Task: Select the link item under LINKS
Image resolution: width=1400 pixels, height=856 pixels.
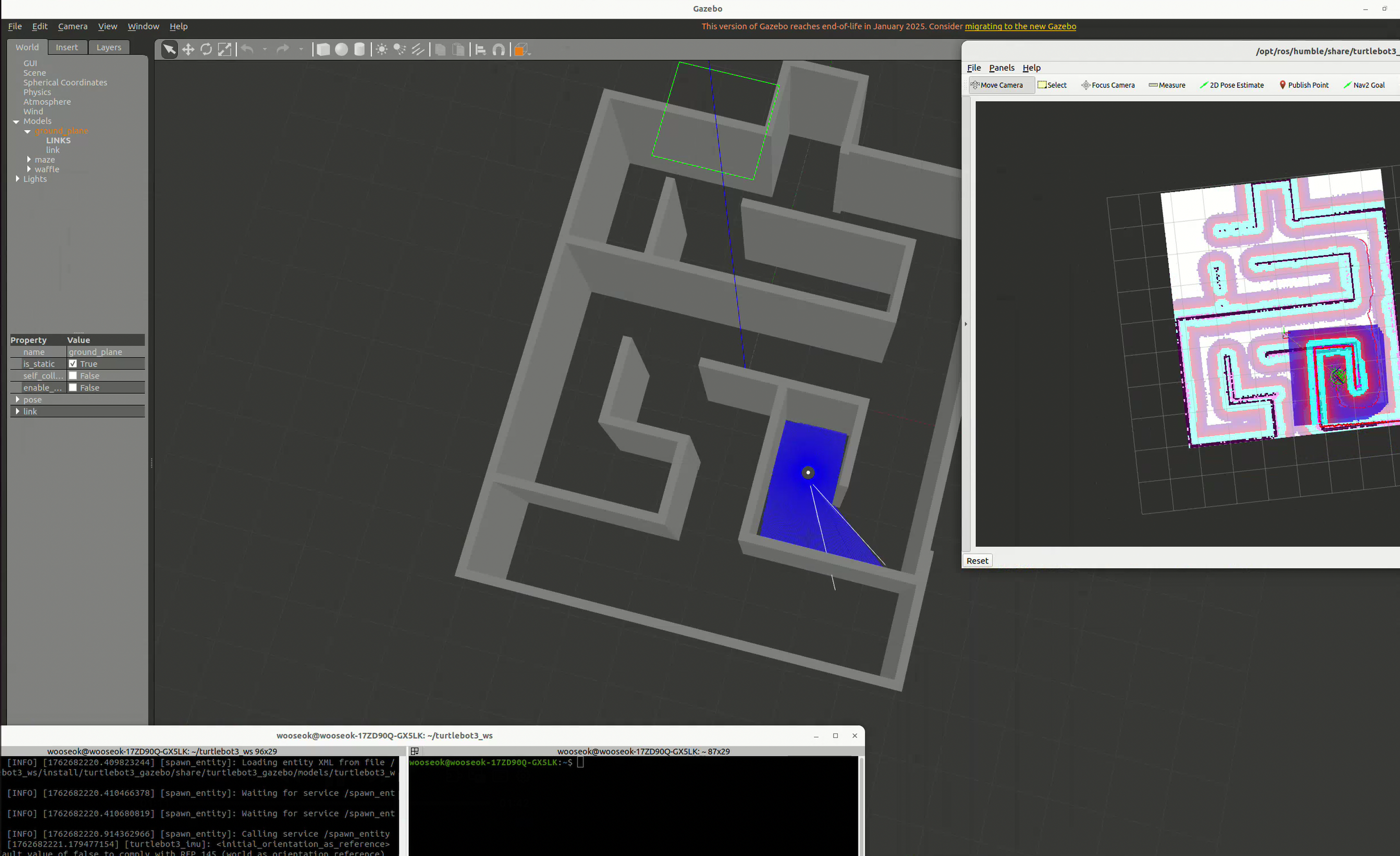Action: 53,150
